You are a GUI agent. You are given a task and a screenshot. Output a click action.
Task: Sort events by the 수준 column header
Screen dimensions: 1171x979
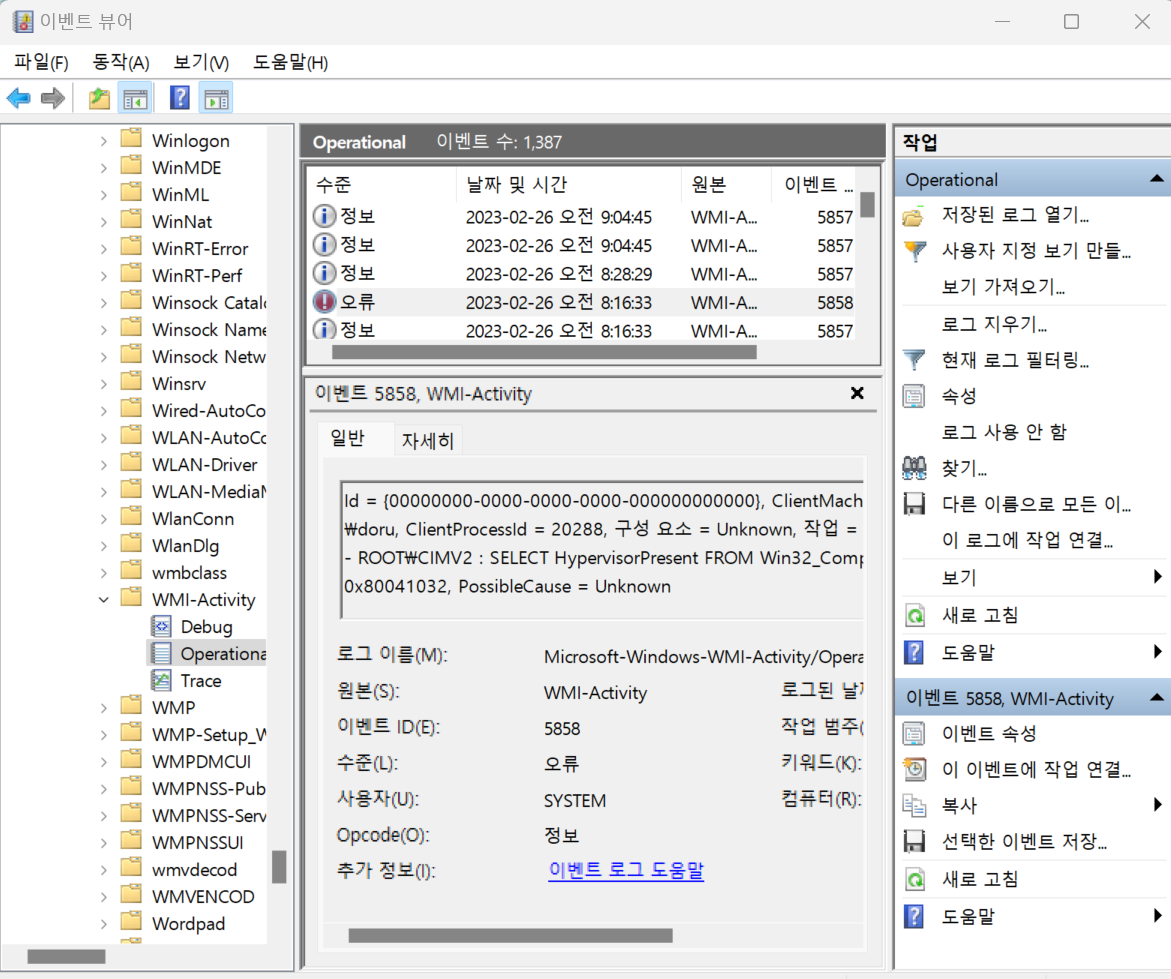[381, 184]
